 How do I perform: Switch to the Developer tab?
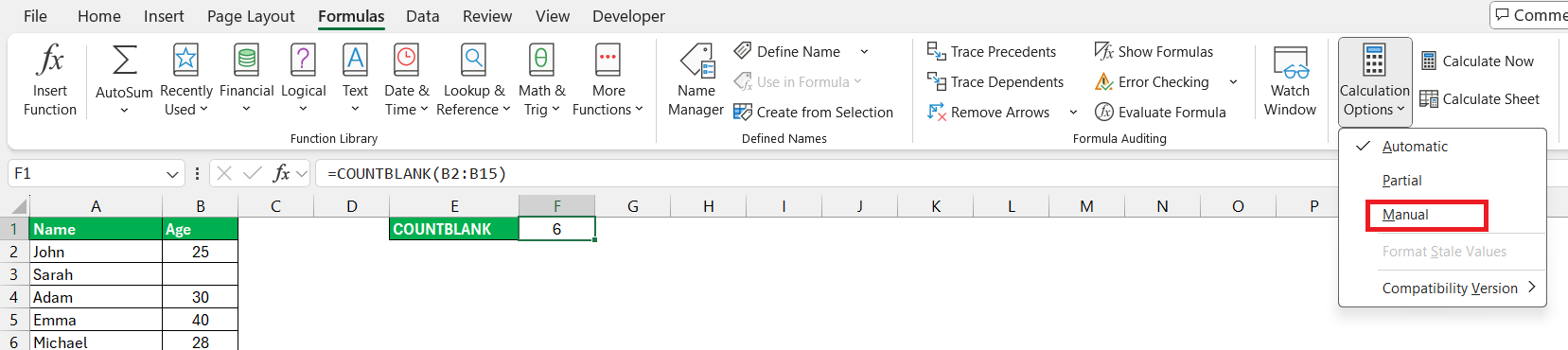click(628, 16)
